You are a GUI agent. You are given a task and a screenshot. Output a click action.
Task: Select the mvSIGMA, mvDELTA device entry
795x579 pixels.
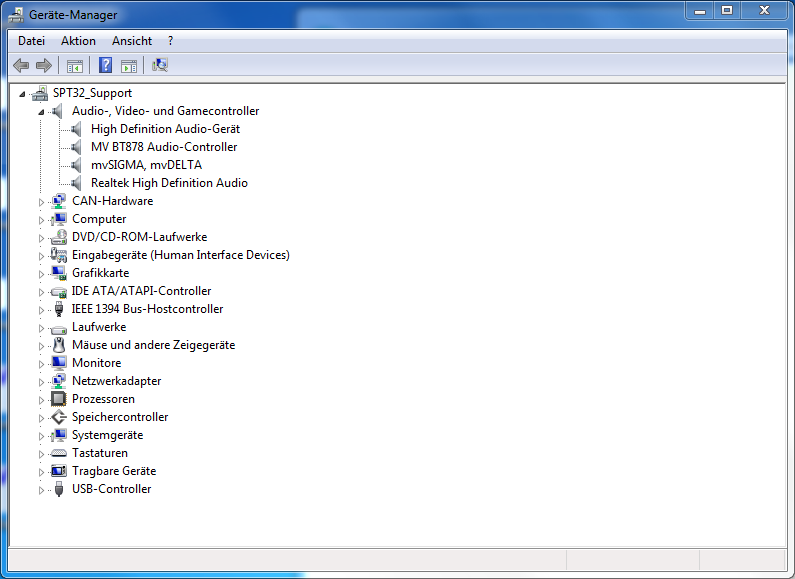[x=146, y=165]
